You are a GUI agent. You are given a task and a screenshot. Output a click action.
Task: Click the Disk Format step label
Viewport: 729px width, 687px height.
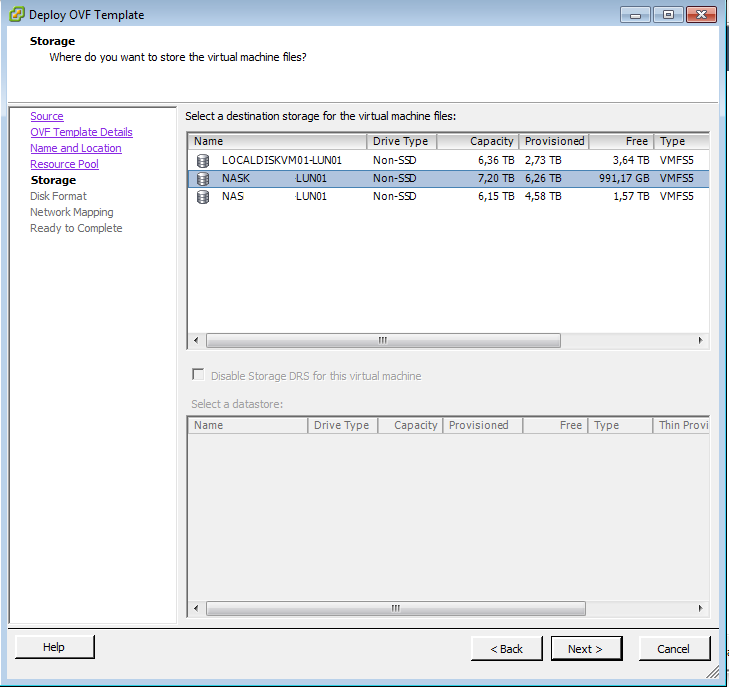coord(59,196)
